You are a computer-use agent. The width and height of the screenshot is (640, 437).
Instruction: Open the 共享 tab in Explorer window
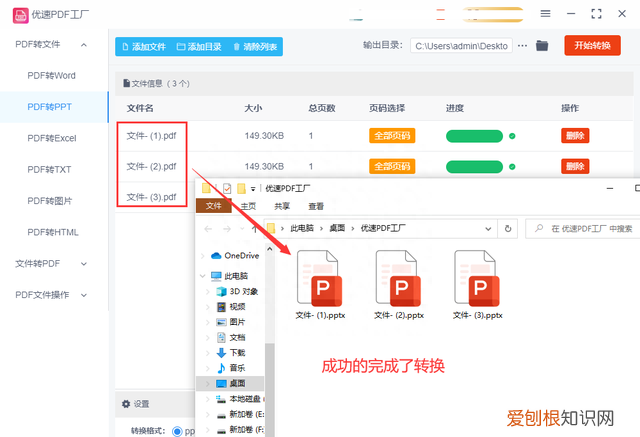[x=282, y=206]
